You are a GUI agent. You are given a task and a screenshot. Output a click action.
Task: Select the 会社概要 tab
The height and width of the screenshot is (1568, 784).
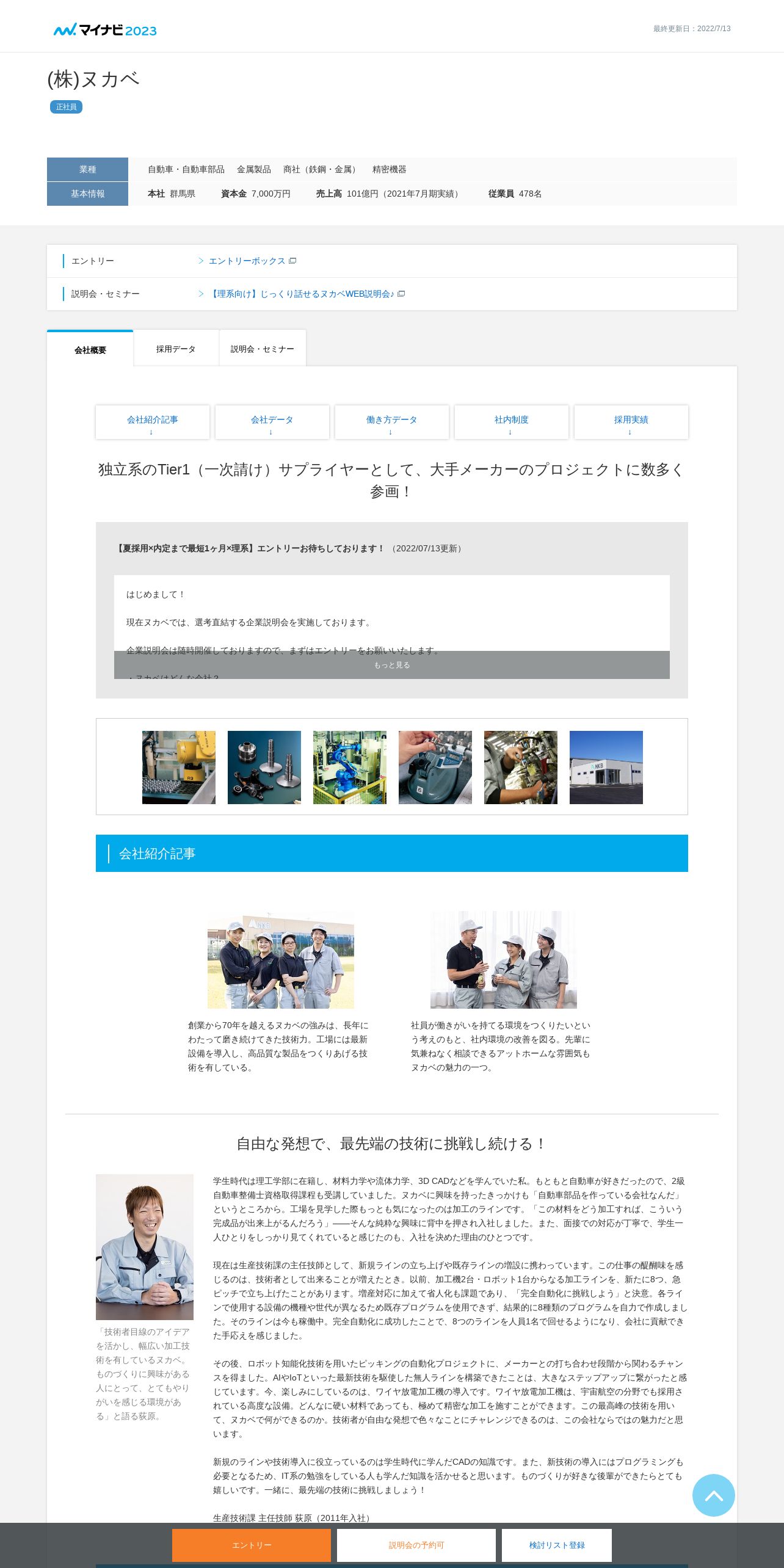(x=90, y=349)
